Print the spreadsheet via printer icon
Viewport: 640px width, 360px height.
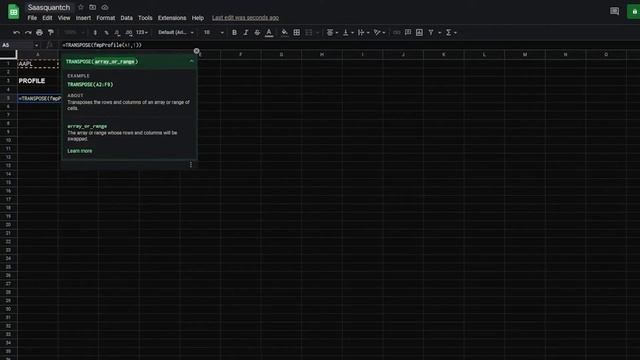coord(39,32)
